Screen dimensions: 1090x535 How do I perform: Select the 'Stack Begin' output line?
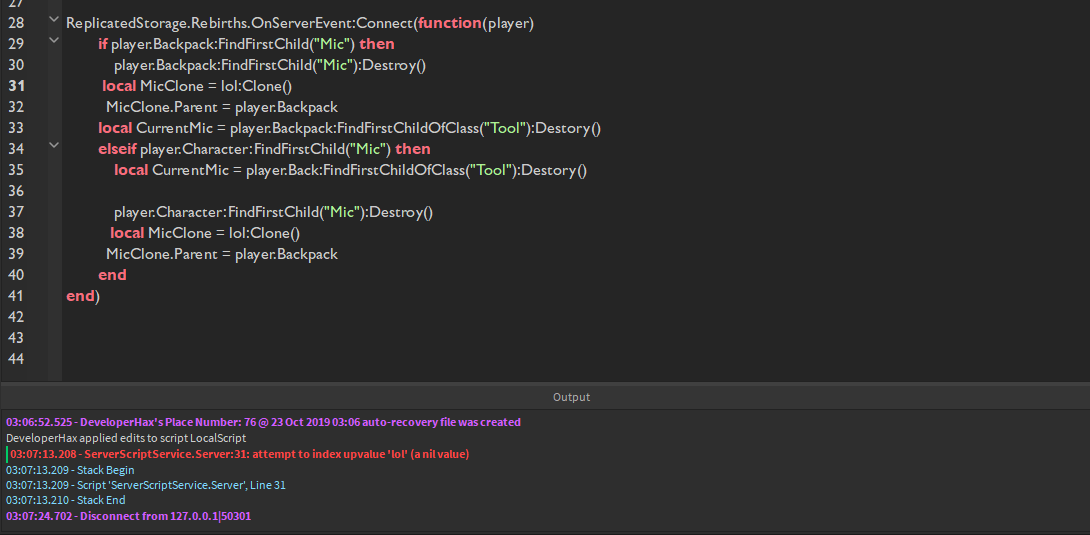pyautogui.click(x=70, y=470)
